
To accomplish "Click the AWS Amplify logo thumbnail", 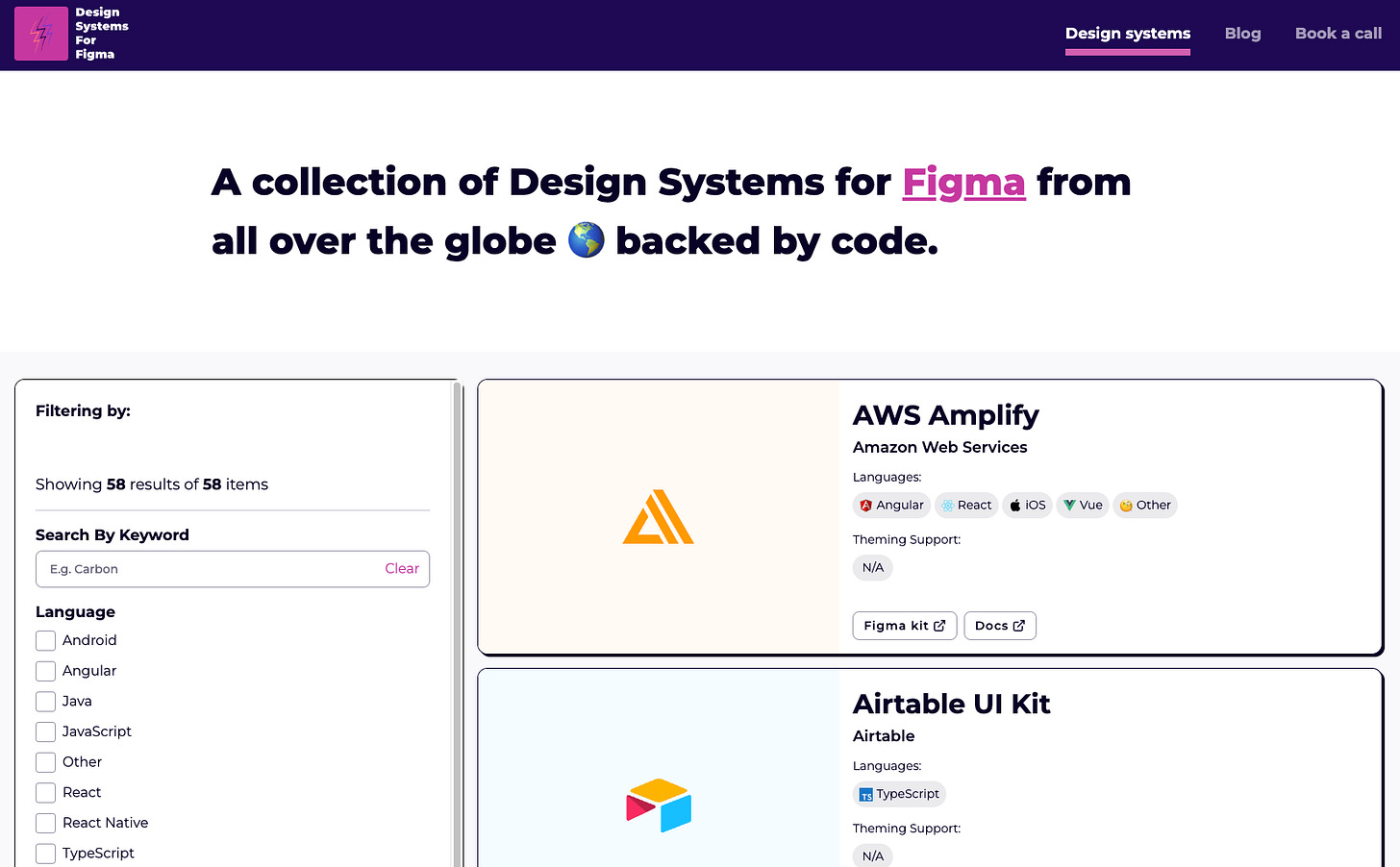I will click(659, 517).
